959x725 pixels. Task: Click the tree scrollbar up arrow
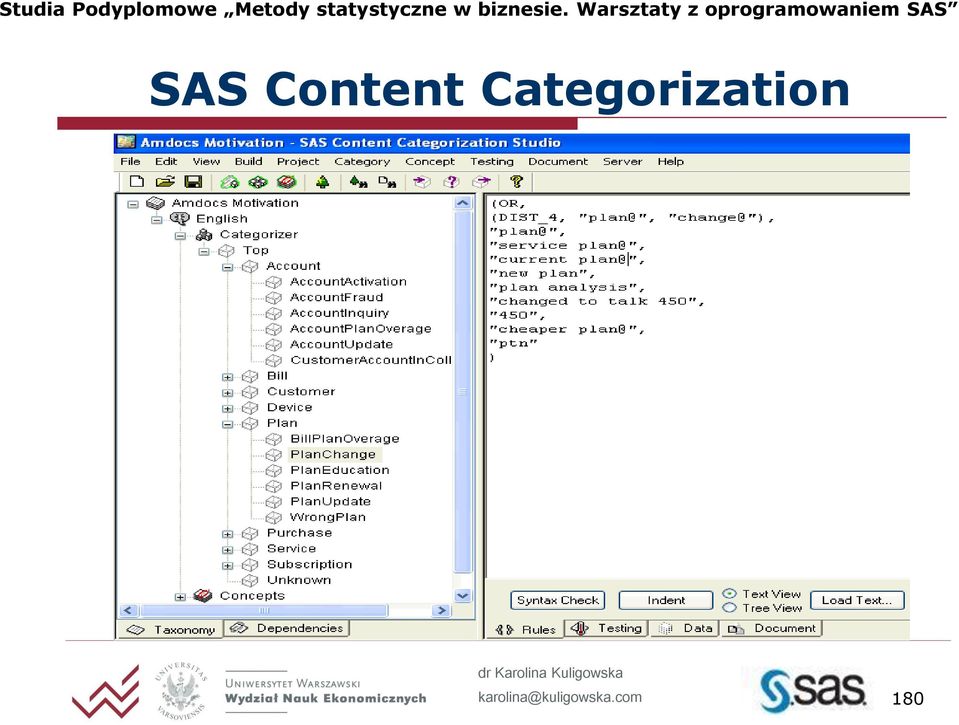click(463, 203)
